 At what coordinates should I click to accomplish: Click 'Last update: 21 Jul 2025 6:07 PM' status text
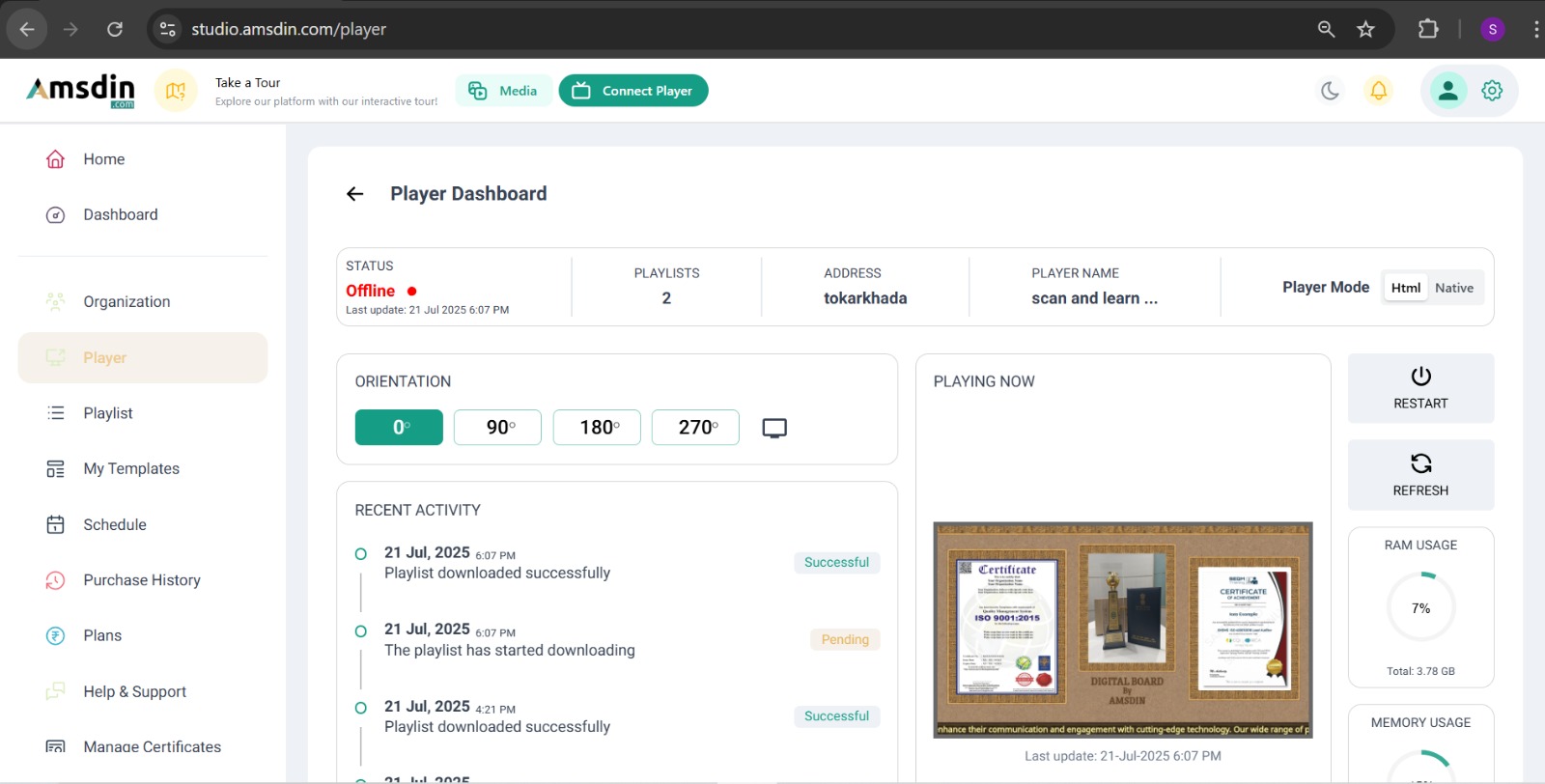tap(427, 310)
